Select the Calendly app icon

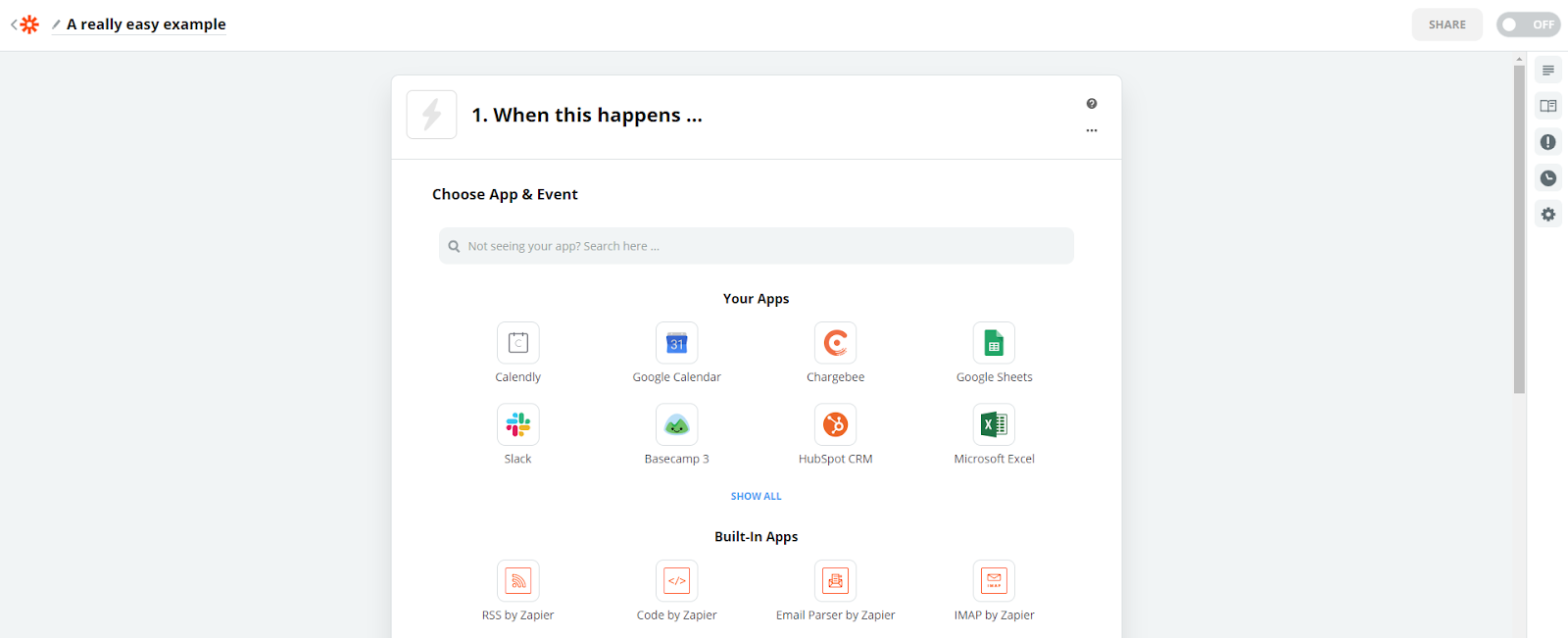point(518,343)
